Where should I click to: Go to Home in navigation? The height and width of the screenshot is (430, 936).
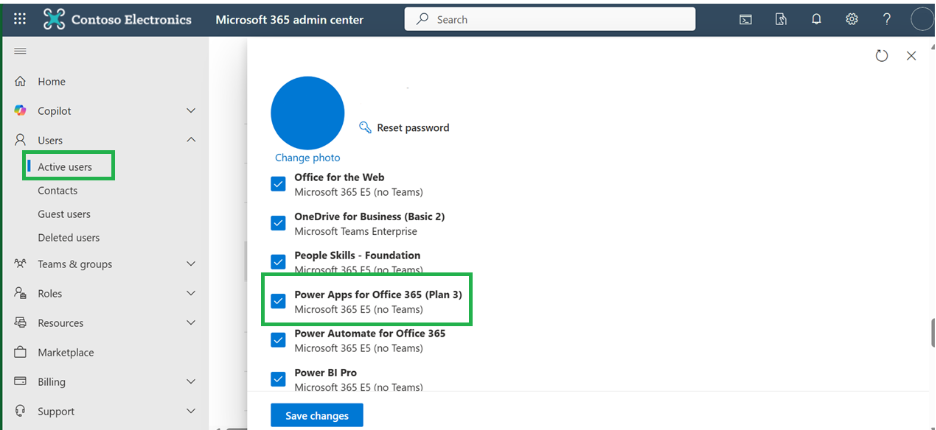pos(51,81)
